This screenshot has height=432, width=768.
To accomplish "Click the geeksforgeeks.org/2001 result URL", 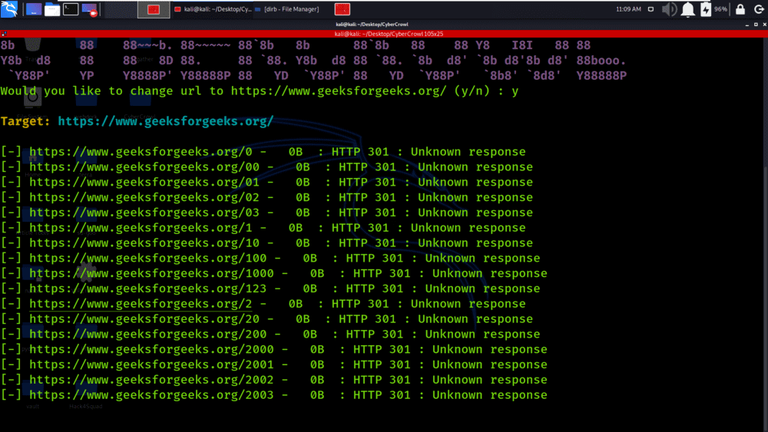I will pos(151,364).
